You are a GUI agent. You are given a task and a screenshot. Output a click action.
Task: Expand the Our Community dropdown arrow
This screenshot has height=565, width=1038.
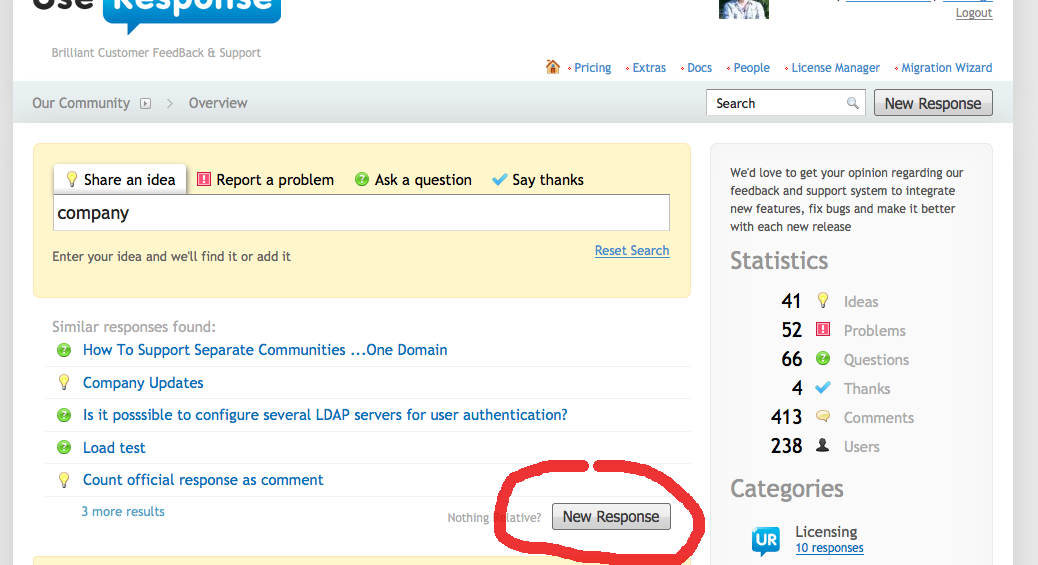coord(145,103)
